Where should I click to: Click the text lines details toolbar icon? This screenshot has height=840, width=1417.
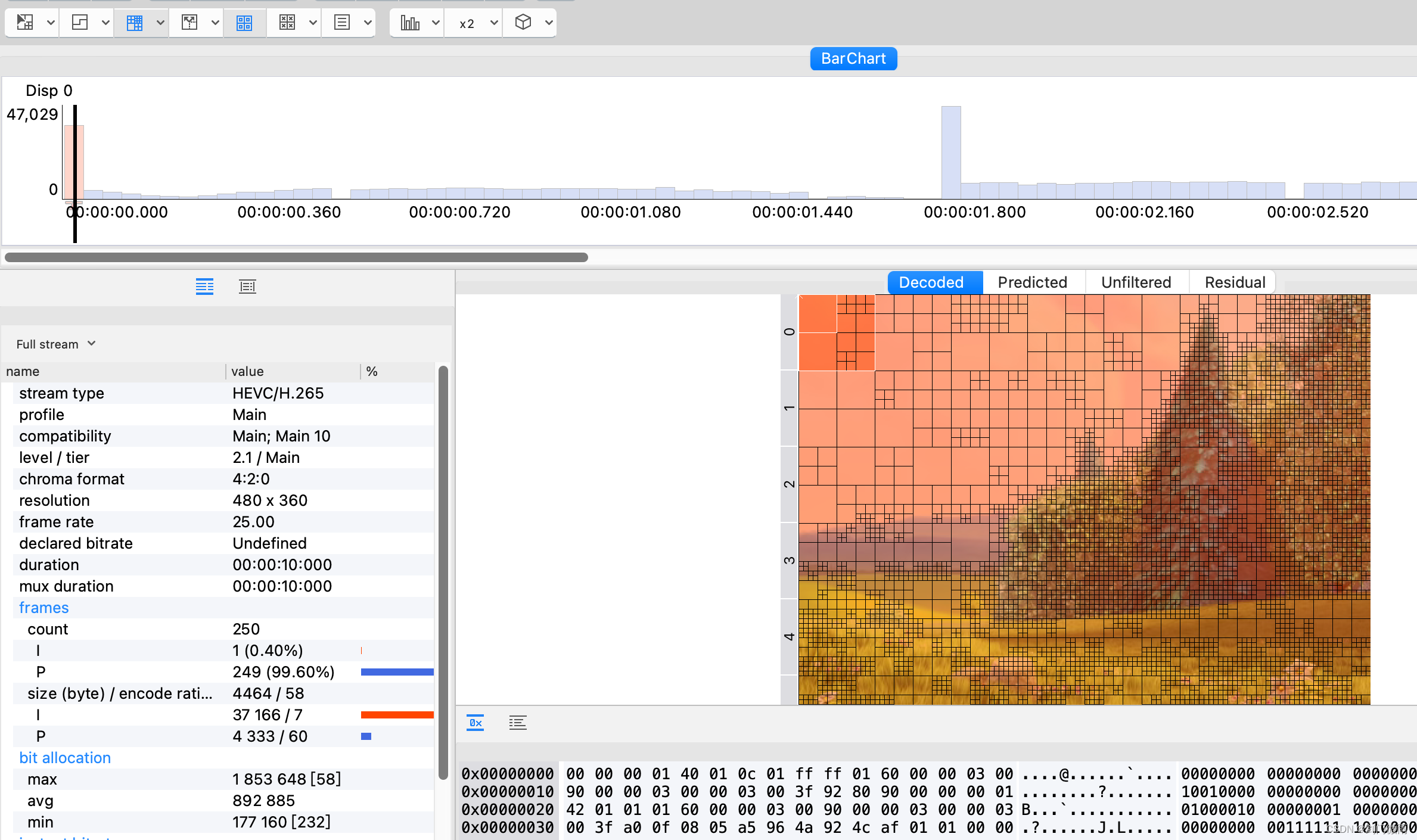pos(342,23)
